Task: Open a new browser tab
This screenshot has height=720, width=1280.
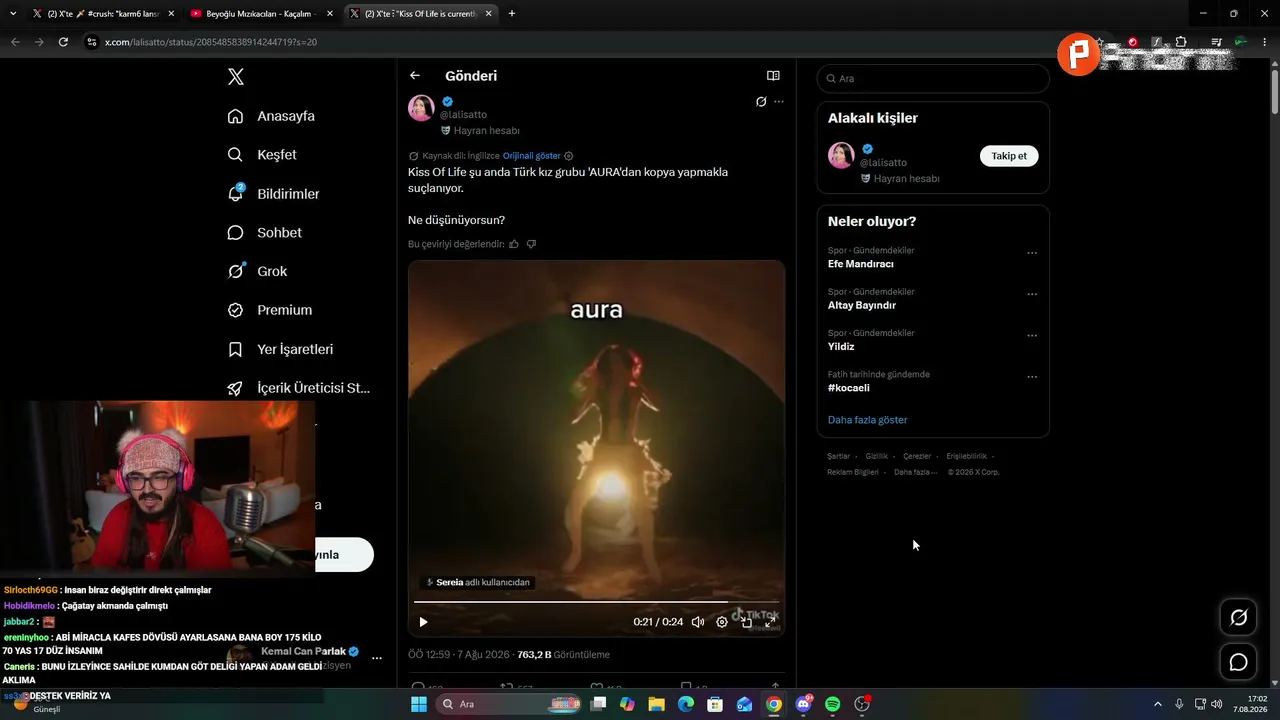Action: [x=512, y=14]
